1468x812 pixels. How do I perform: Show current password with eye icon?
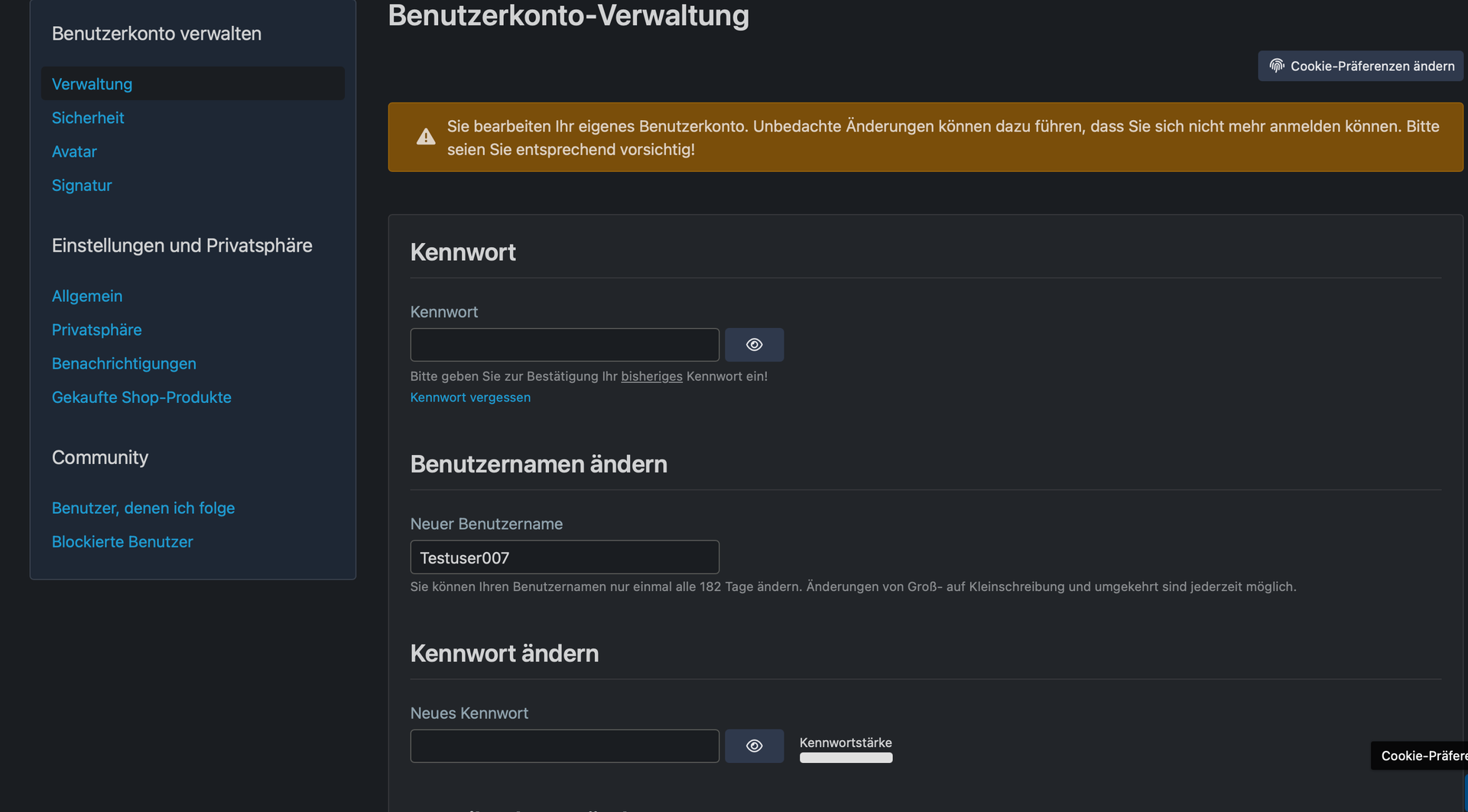pyautogui.click(x=754, y=345)
